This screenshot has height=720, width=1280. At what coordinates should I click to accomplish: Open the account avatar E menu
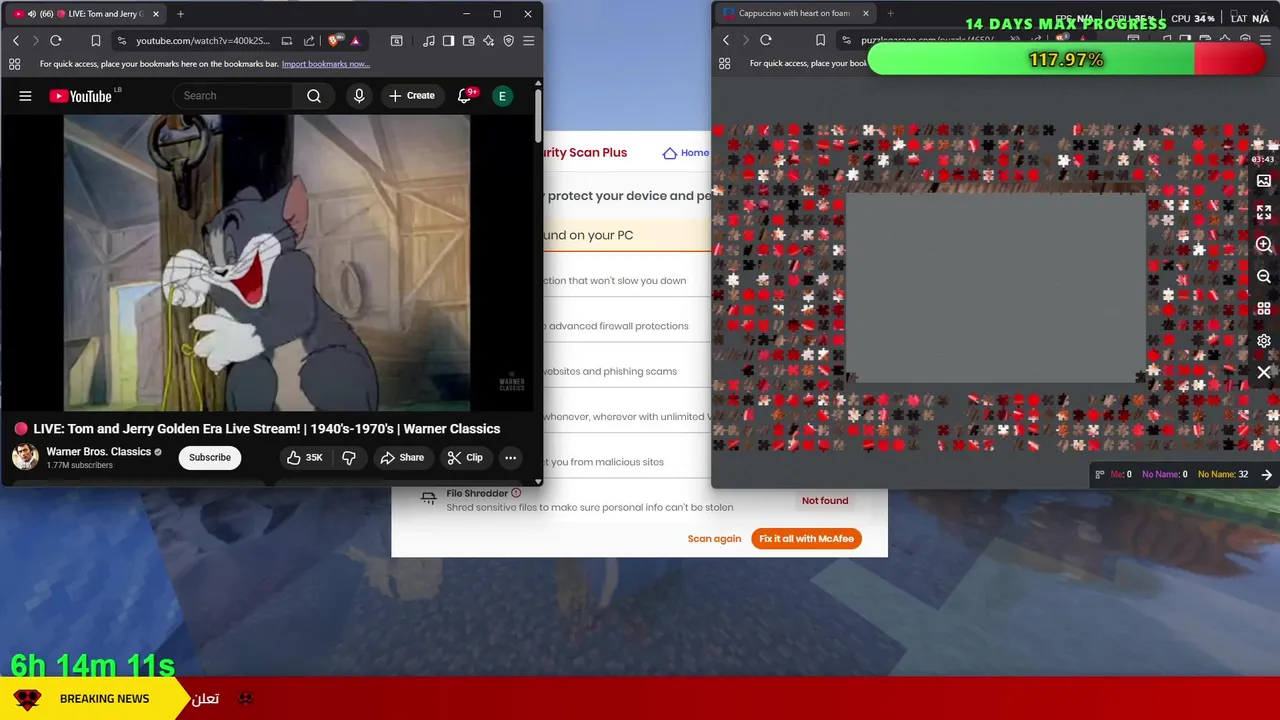pyautogui.click(x=503, y=96)
